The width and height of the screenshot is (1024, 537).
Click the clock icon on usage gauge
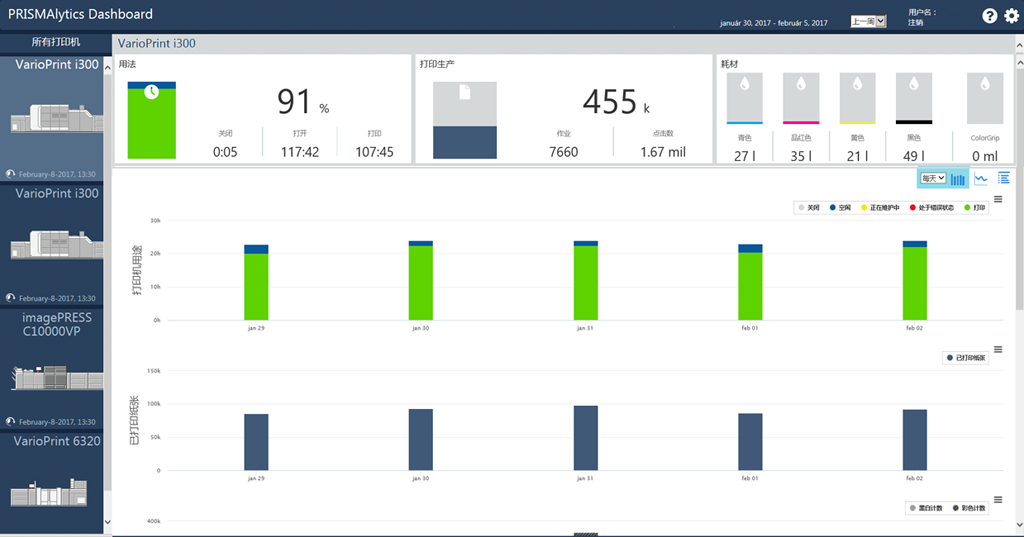[x=152, y=92]
